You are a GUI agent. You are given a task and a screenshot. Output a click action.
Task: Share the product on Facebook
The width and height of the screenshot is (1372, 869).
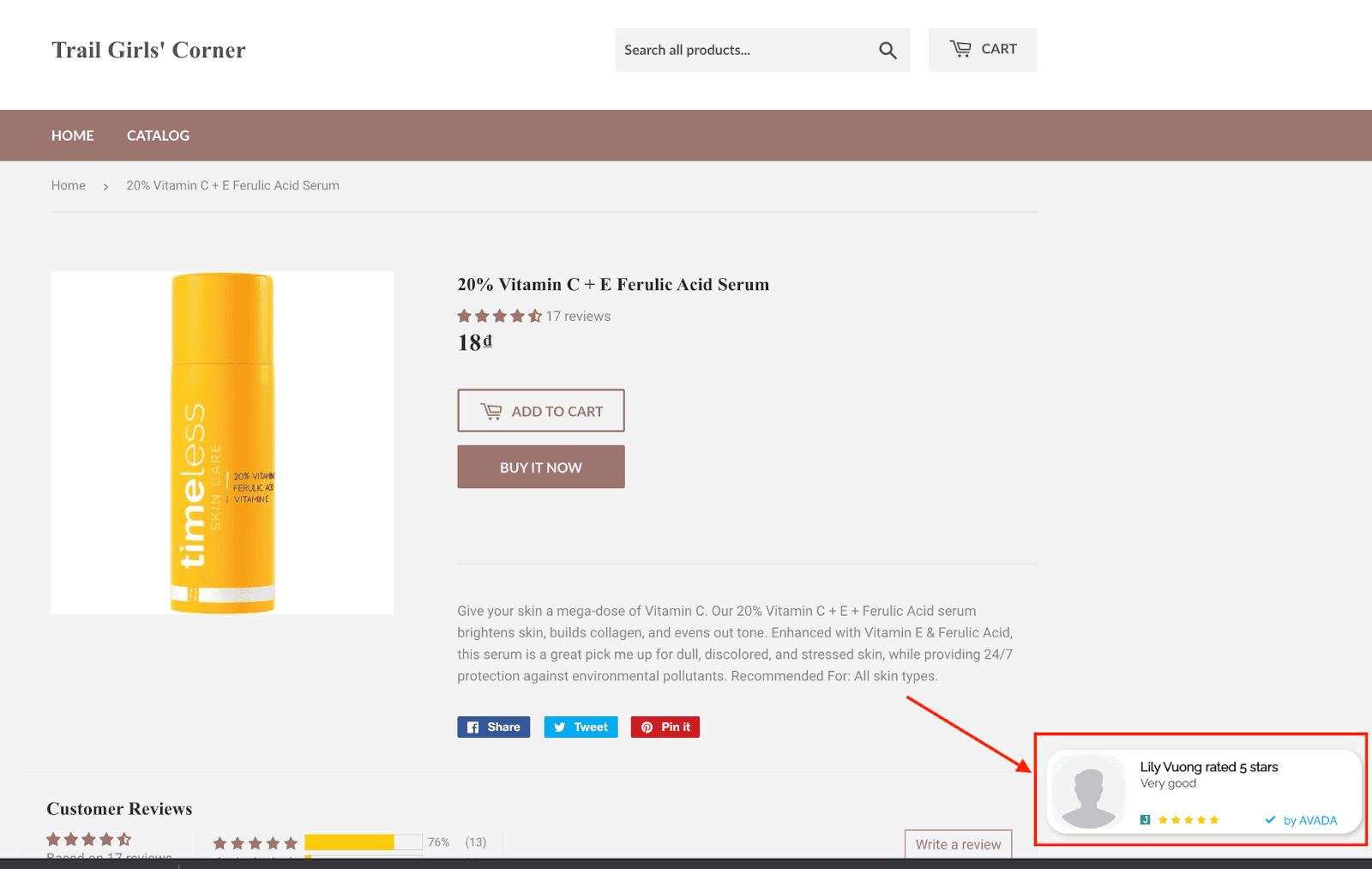[x=494, y=727]
